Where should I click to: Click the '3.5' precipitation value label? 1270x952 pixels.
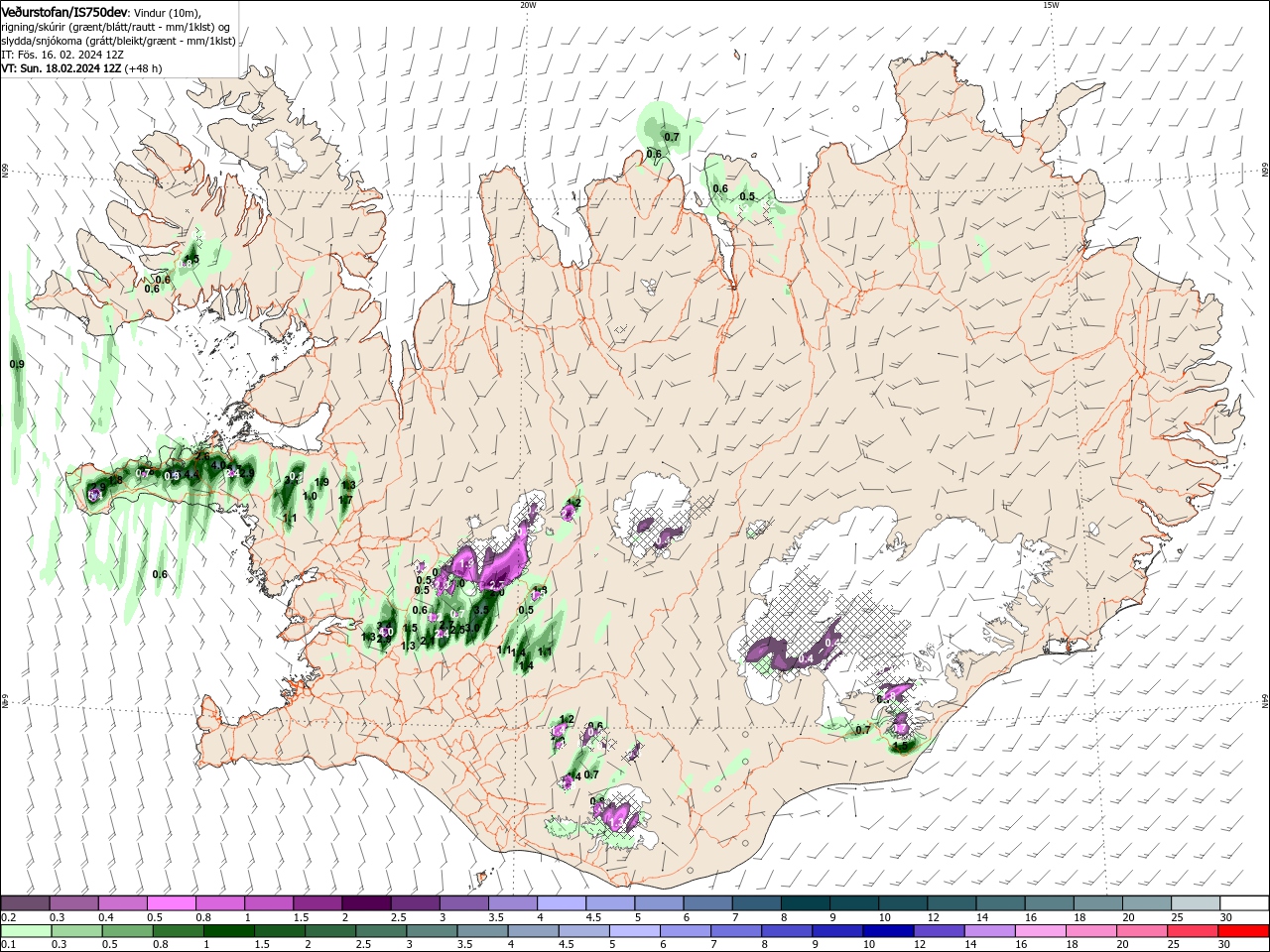(481, 610)
